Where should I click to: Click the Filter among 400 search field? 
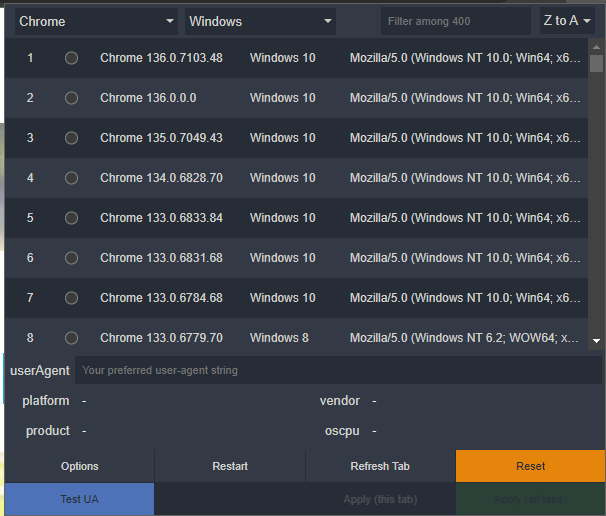pyautogui.click(x=455, y=21)
